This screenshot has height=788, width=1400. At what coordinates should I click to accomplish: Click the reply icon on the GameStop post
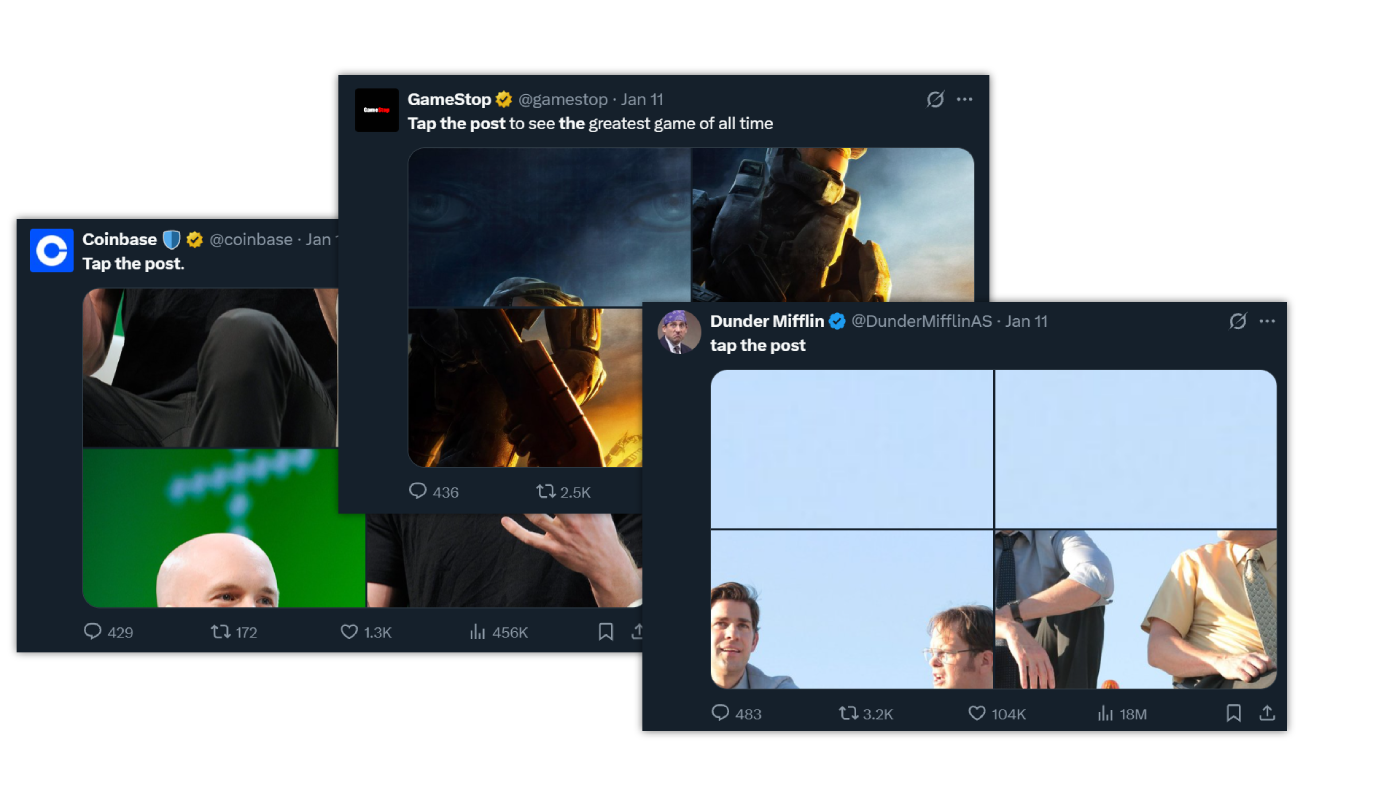click(x=417, y=491)
